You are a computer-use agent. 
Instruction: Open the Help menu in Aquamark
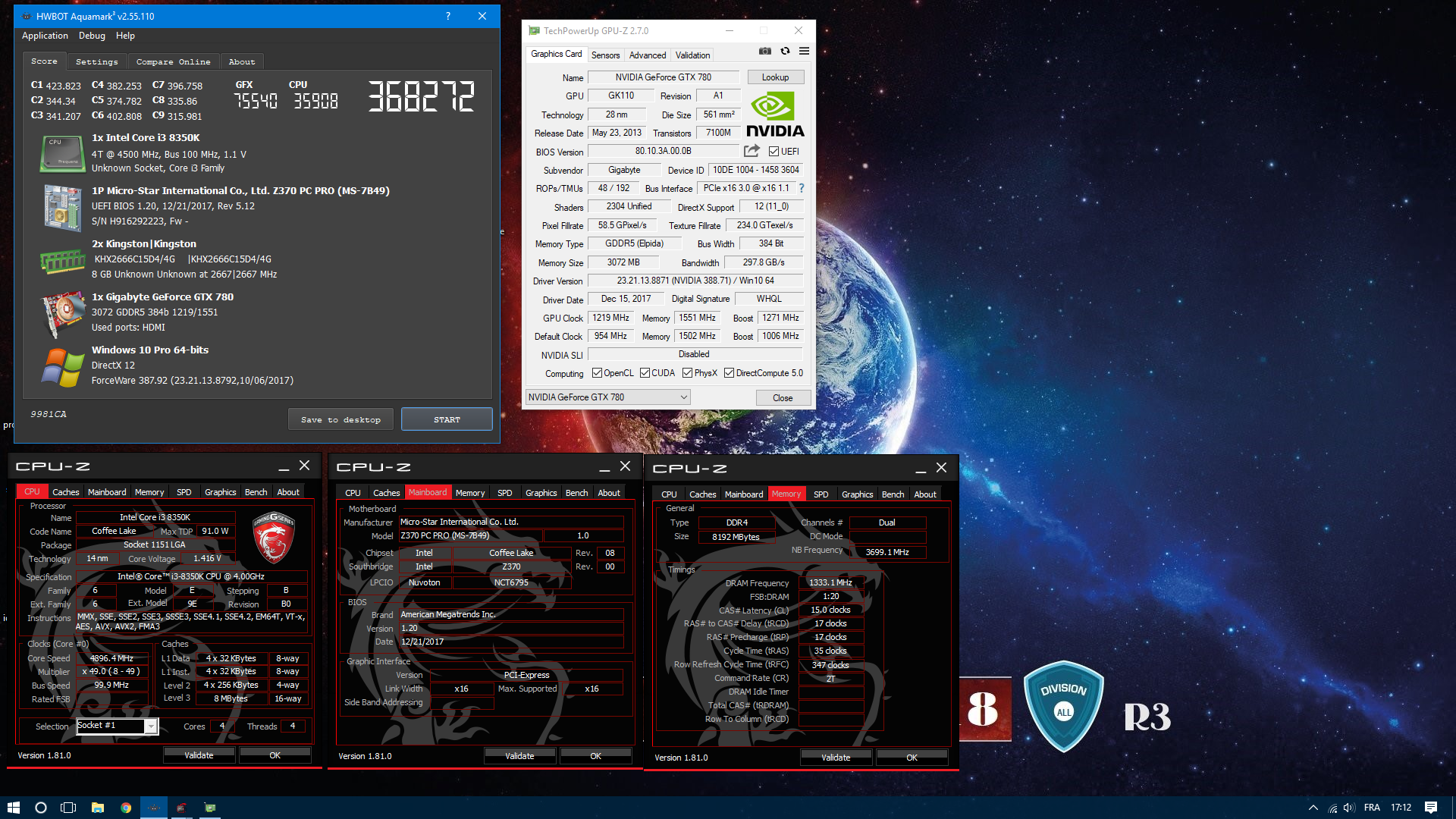pos(125,36)
